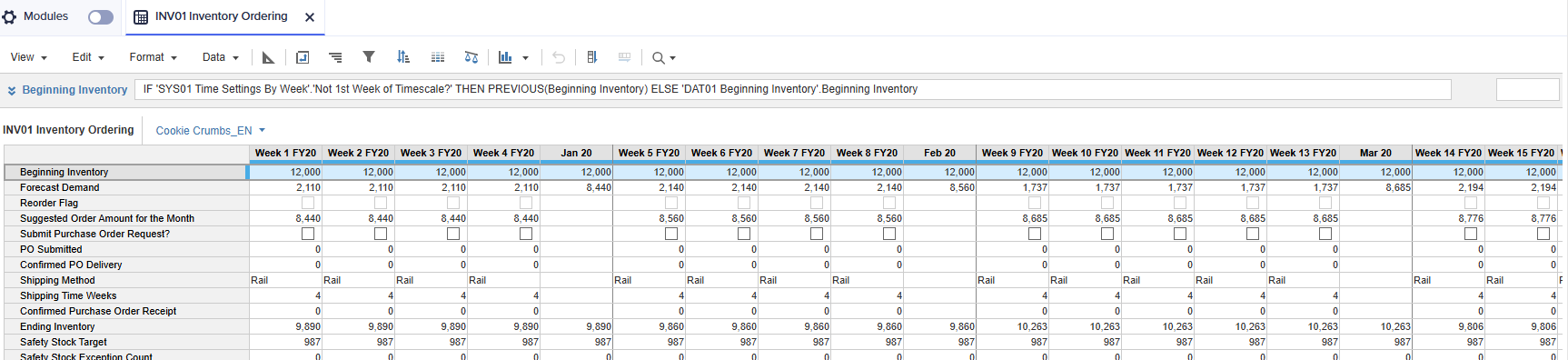Select Confirmed Purchase Order Receipt row header
The image size is (1568, 360).
point(126,311)
